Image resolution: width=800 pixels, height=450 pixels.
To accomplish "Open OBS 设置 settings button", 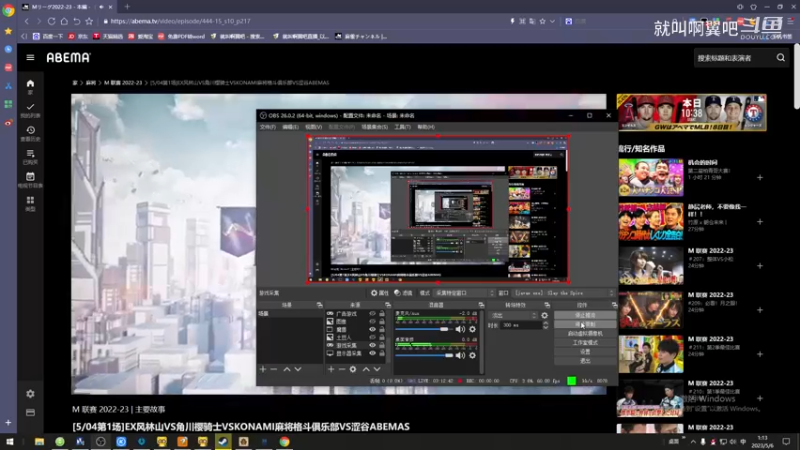I will click(585, 352).
